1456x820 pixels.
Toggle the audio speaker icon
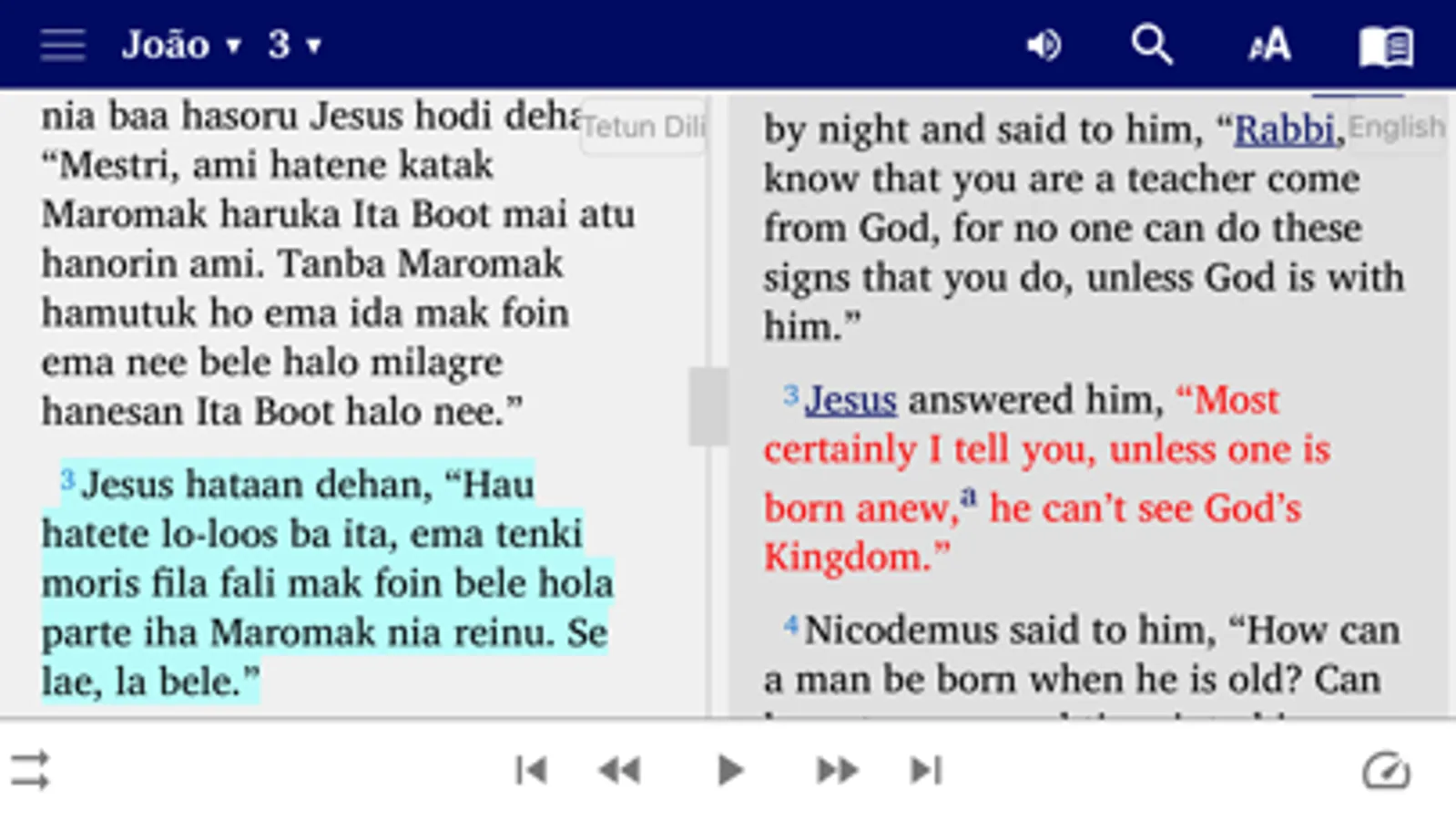tap(1044, 45)
